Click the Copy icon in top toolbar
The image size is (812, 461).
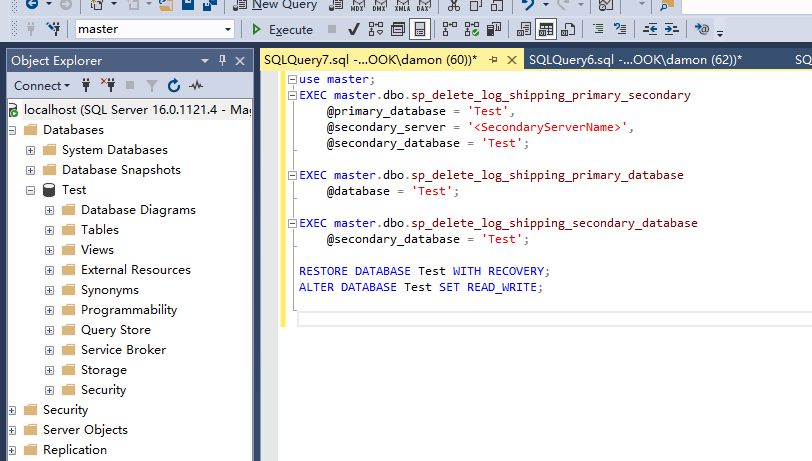click(x=475, y=5)
